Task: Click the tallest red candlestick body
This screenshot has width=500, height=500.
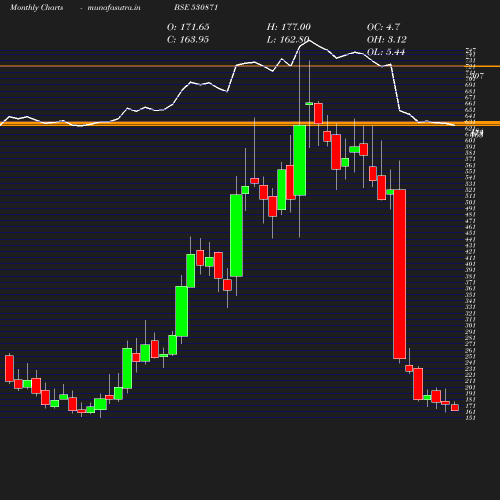Action: pyautogui.click(x=399, y=274)
